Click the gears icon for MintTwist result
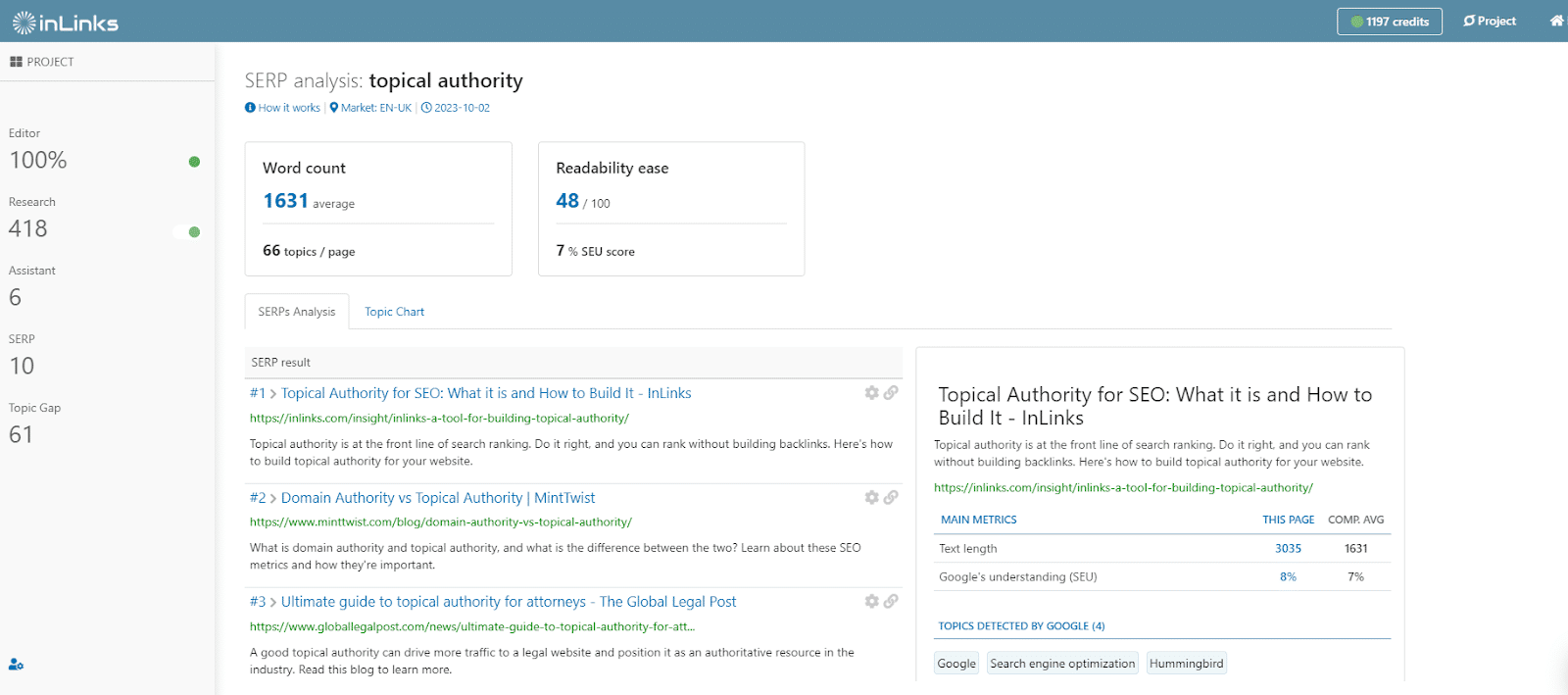Image resolution: width=1568 pixels, height=695 pixels. [872, 497]
